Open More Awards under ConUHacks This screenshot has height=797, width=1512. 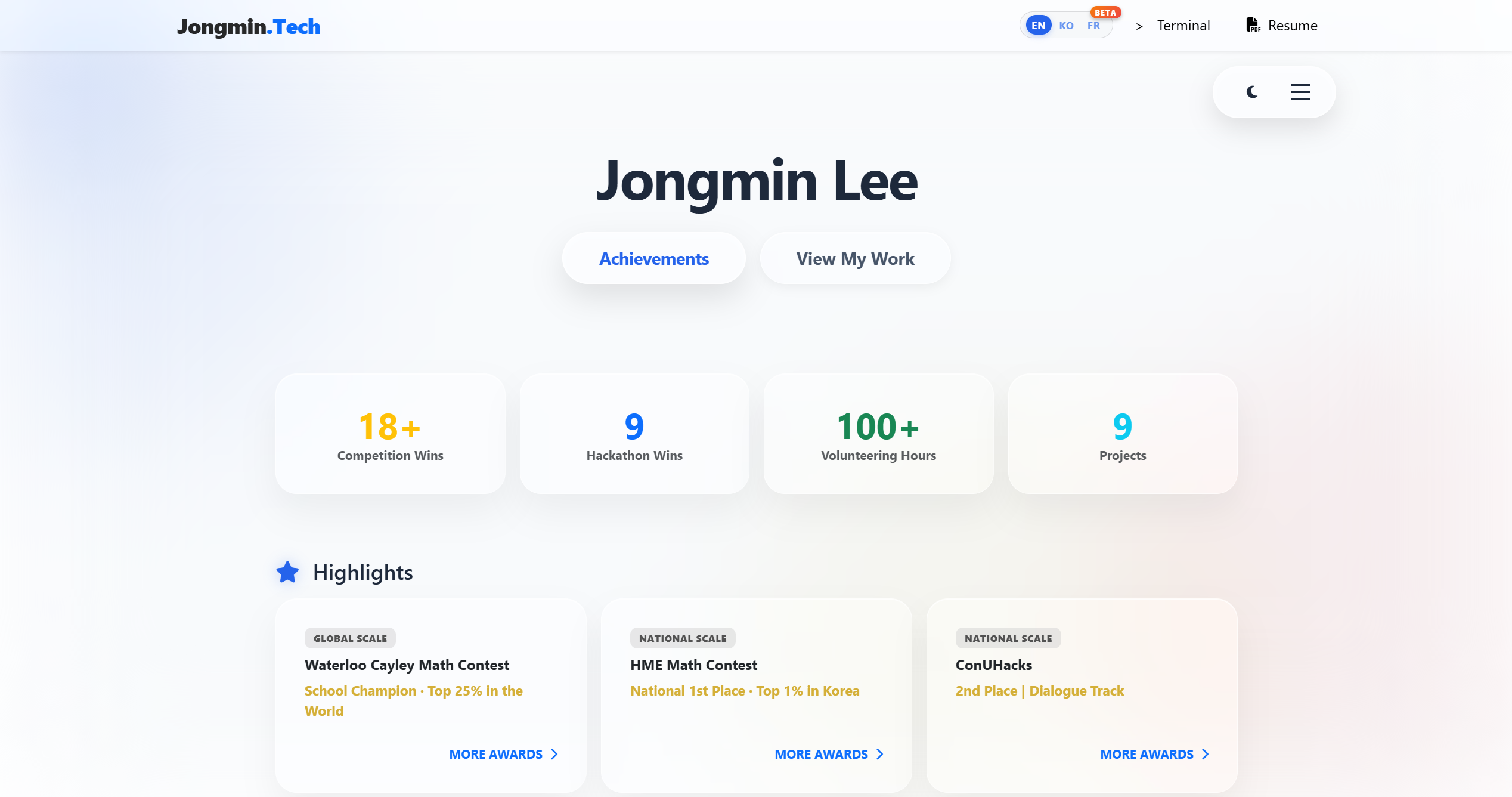coord(1155,754)
